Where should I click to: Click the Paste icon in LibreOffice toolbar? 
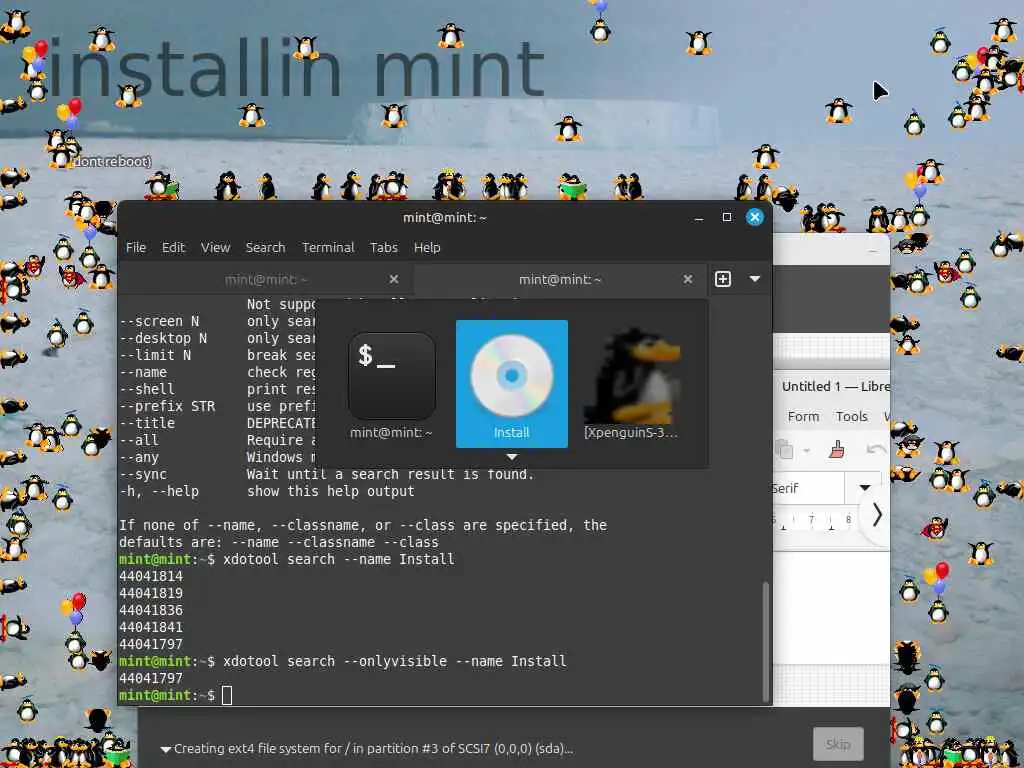(784, 449)
